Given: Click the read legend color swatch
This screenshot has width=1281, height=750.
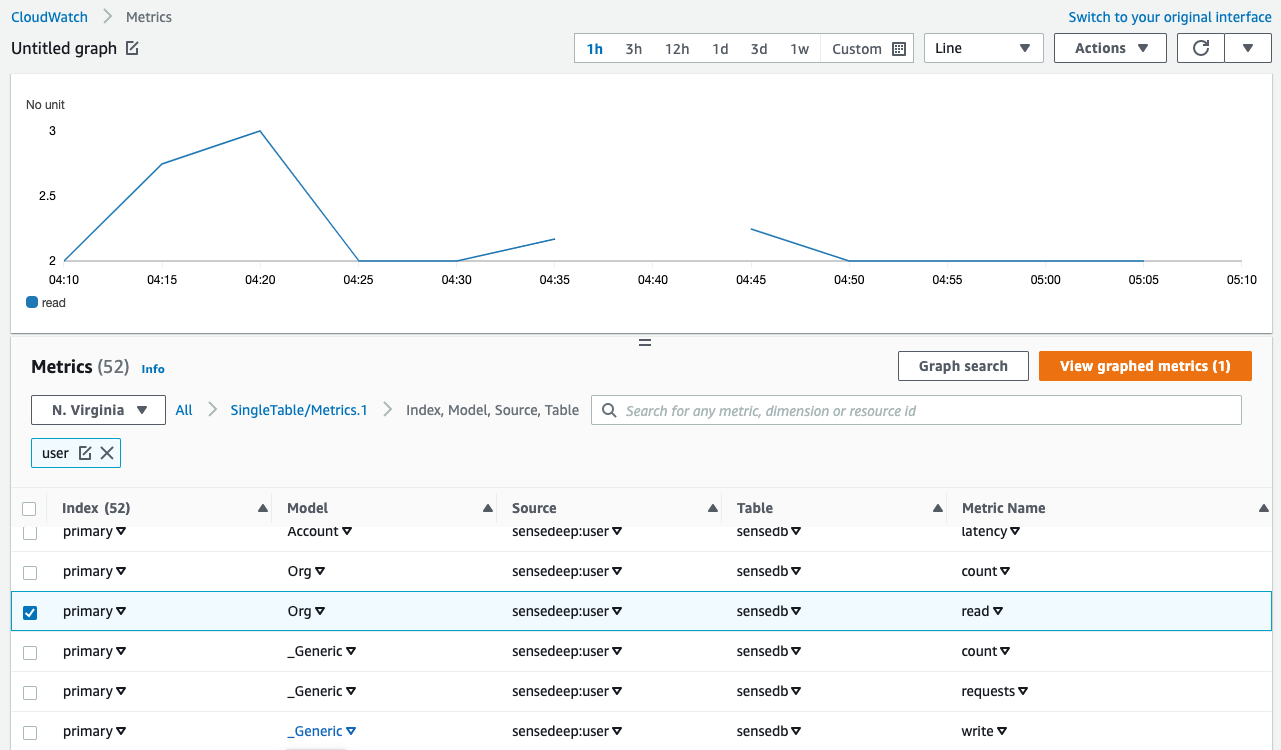Looking at the screenshot, I should pos(32,302).
